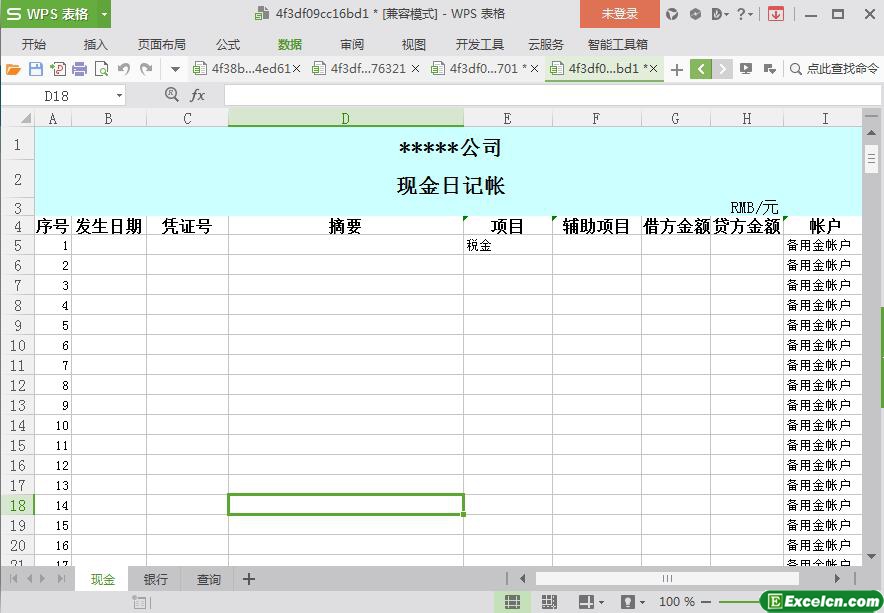Screen dimensions: 884x613
Task: Open the 数据 ribbon tab
Action: (x=290, y=45)
